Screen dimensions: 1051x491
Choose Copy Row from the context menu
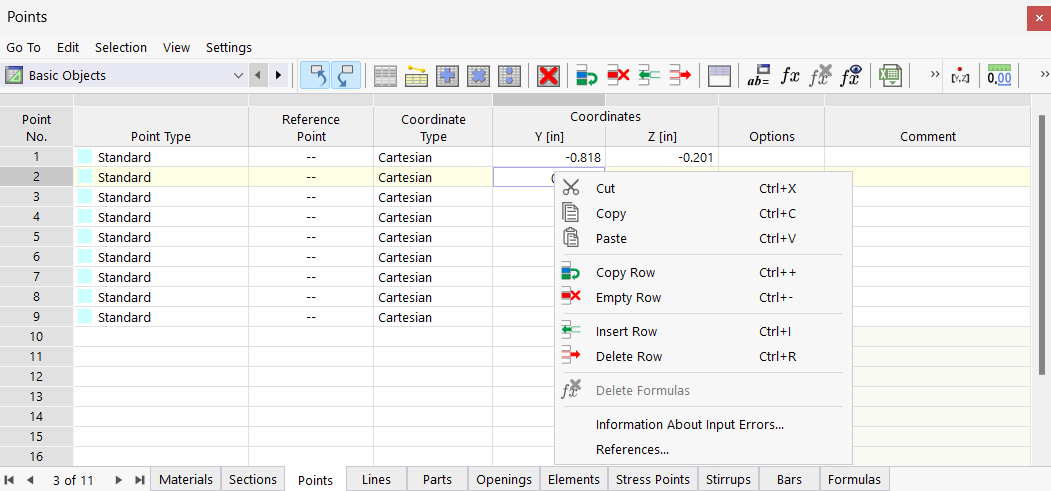[x=625, y=272]
